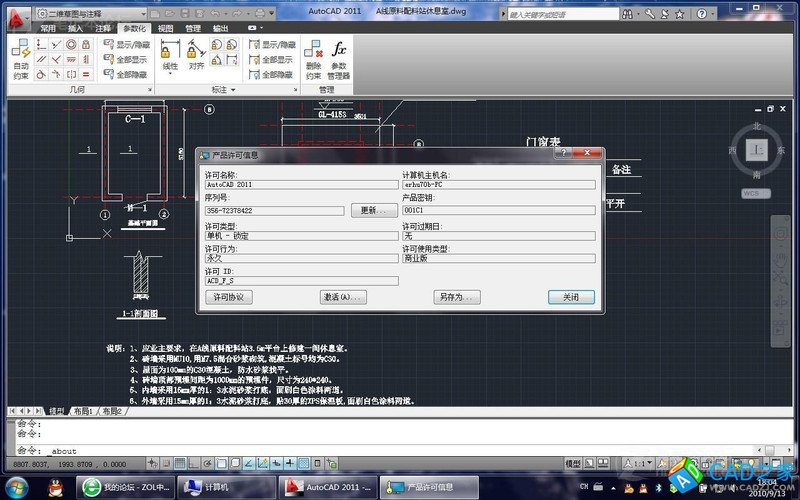Toggle object snap in status bar

[221, 463]
